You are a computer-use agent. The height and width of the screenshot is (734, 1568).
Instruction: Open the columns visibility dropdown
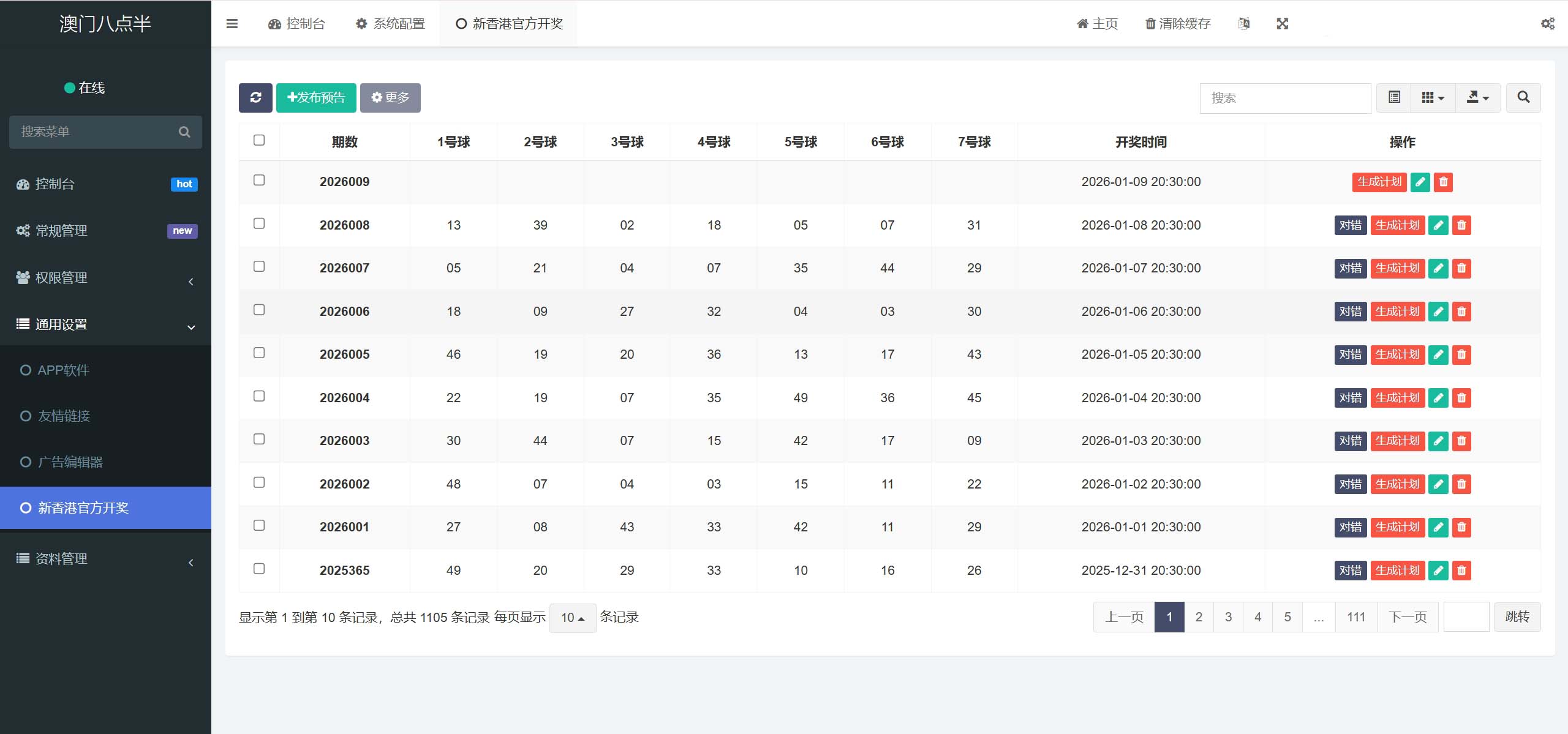pos(1433,98)
